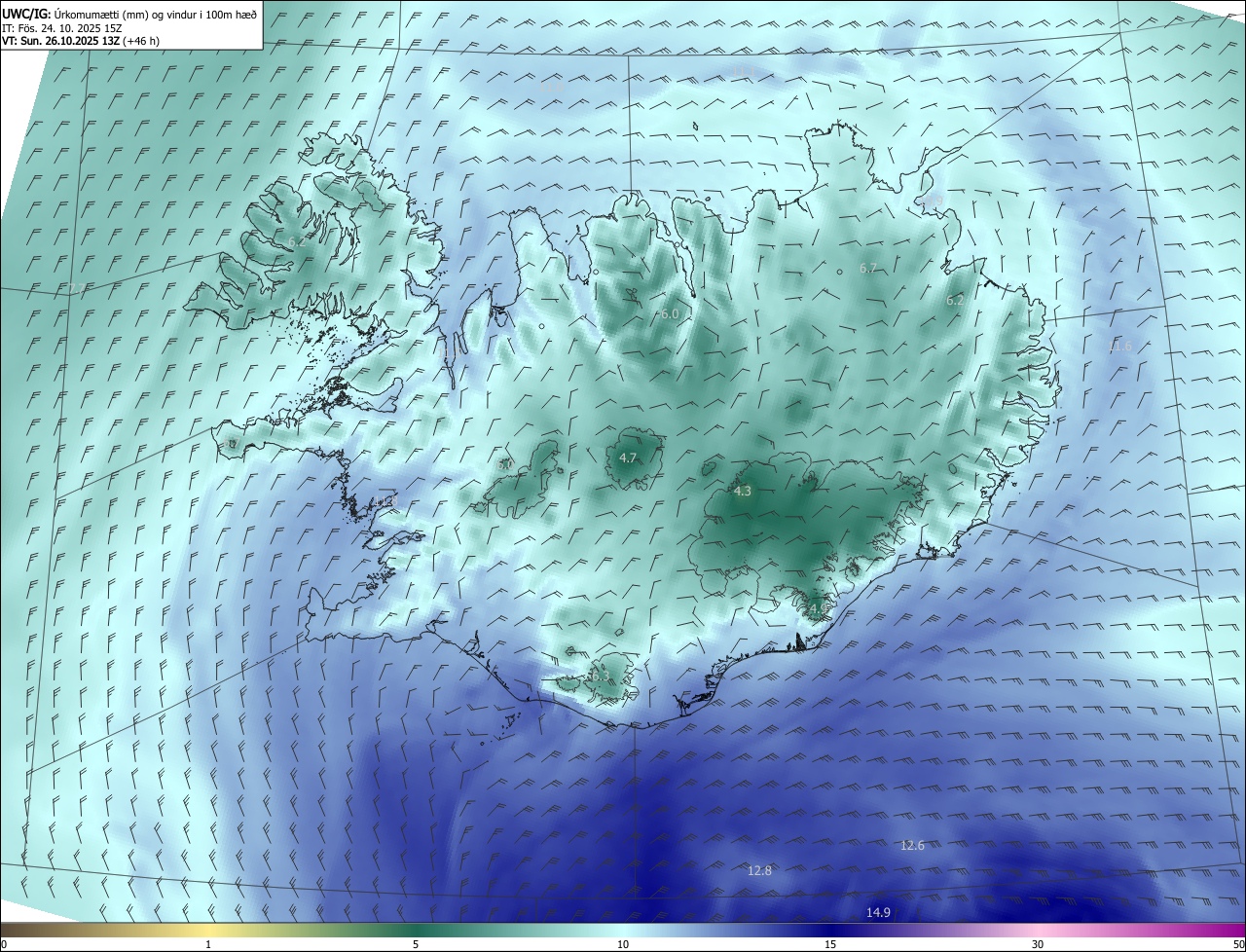Select the -6.0 value in the northern highlands

pos(668,314)
